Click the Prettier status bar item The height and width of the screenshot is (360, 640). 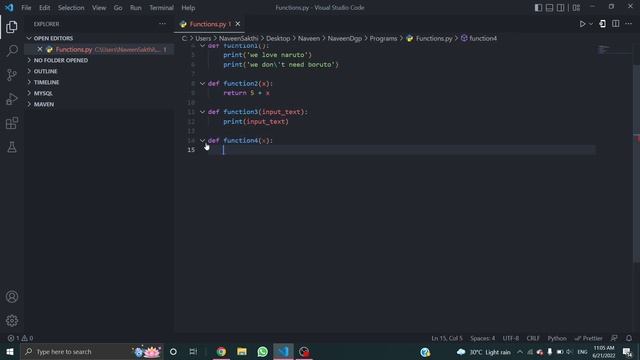[x=588, y=338]
